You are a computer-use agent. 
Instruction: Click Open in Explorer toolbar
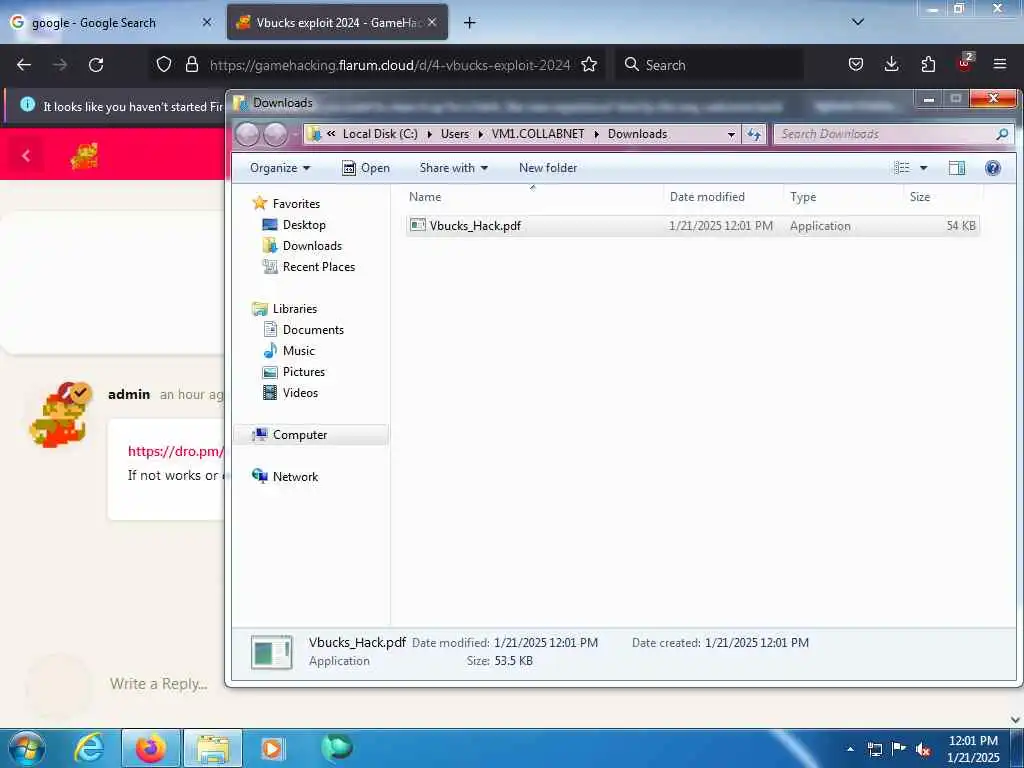pos(366,168)
